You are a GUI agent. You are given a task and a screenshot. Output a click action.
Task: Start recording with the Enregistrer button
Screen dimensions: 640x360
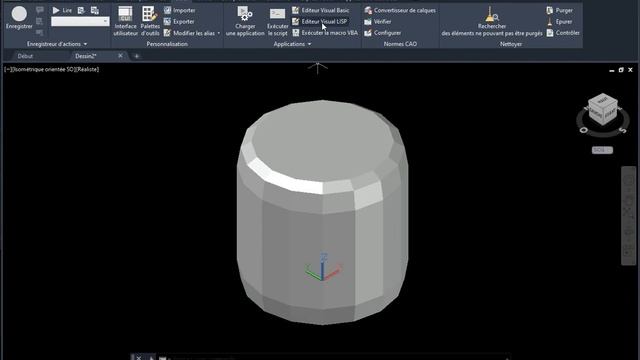(19, 18)
